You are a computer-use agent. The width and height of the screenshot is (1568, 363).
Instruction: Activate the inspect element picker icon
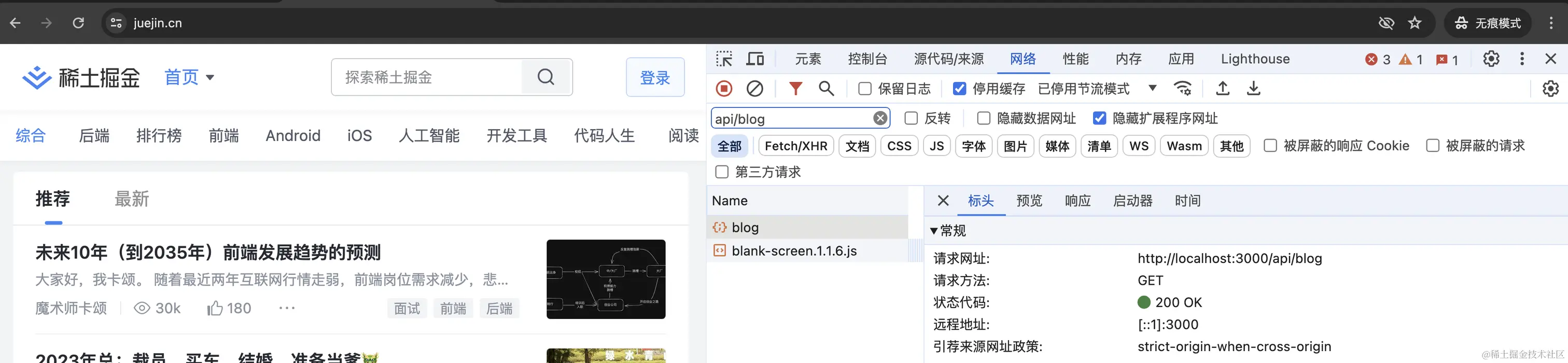click(724, 59)
